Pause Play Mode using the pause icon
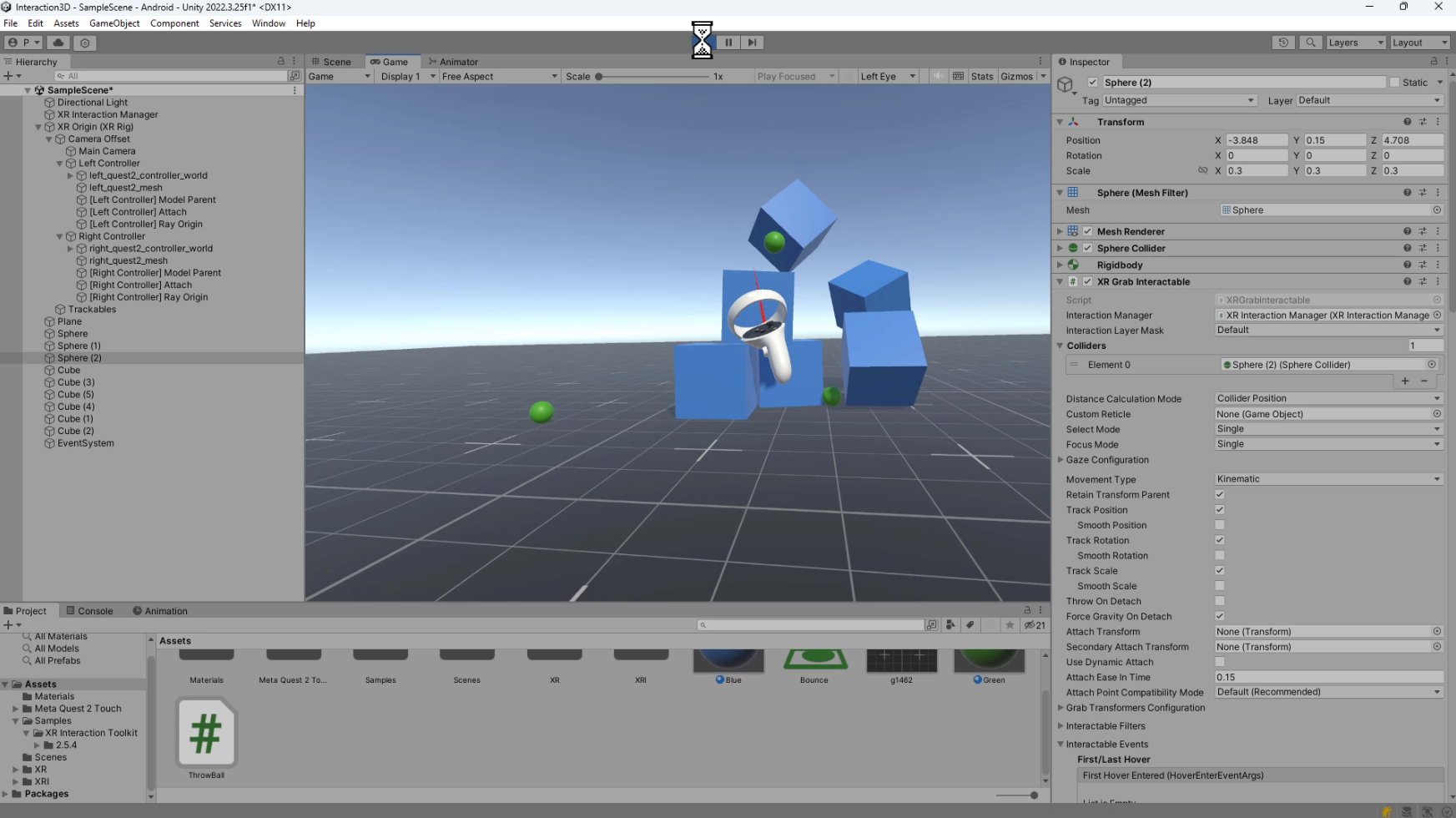The image size is (1456, 818). pos(728,43)
